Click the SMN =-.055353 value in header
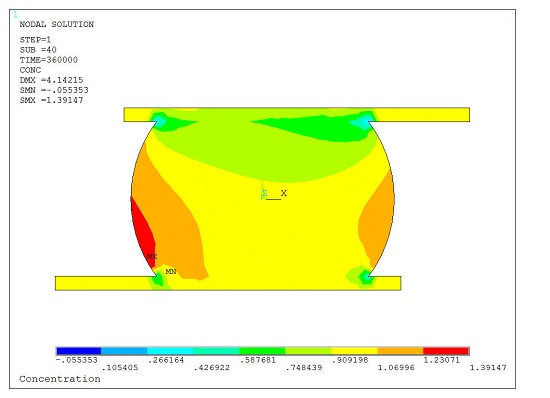This screenshot has height=398, width=550. 54,90
